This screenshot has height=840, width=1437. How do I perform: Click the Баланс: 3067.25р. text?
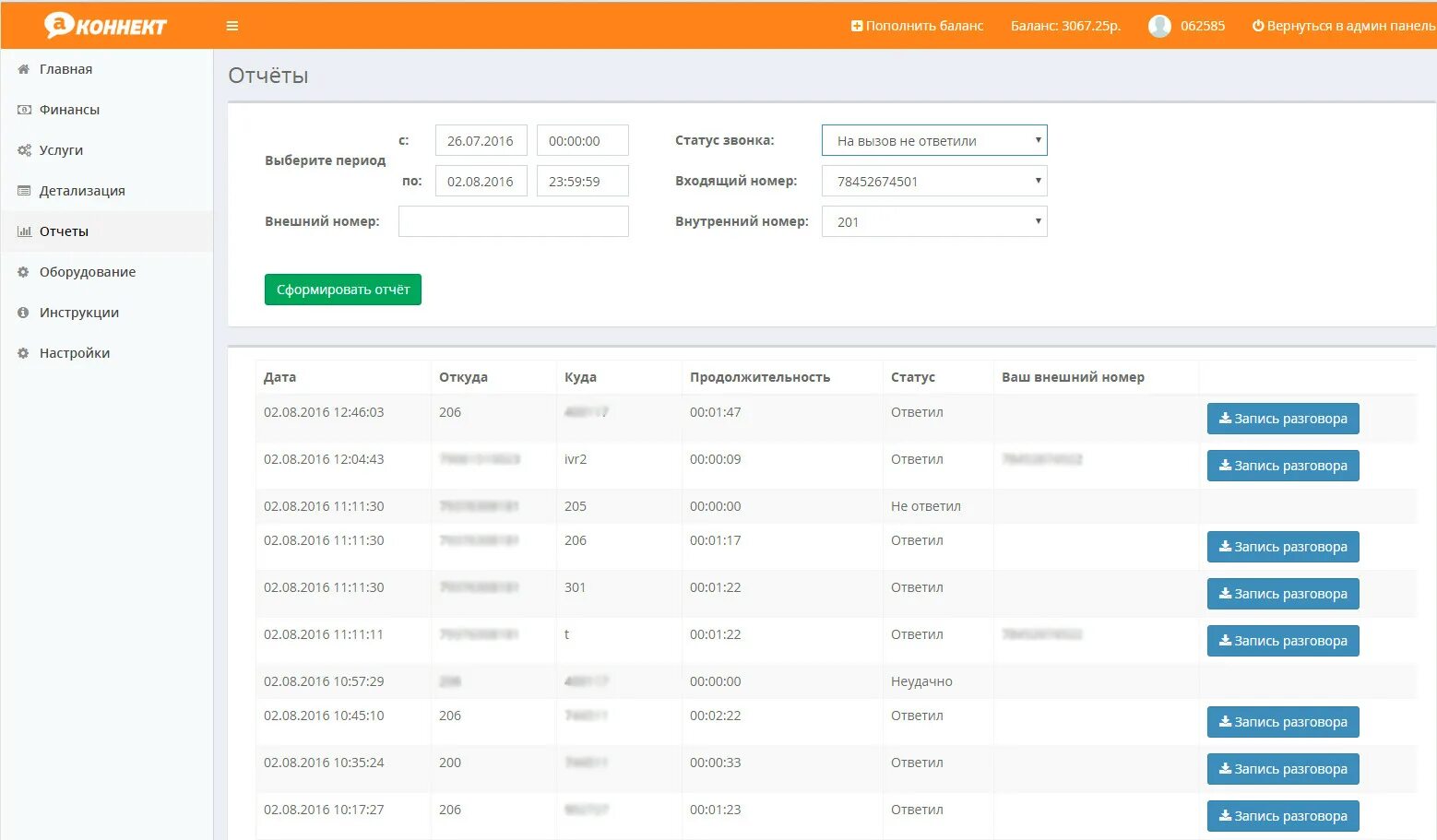pyautogui.click(x=1065, y=26)
